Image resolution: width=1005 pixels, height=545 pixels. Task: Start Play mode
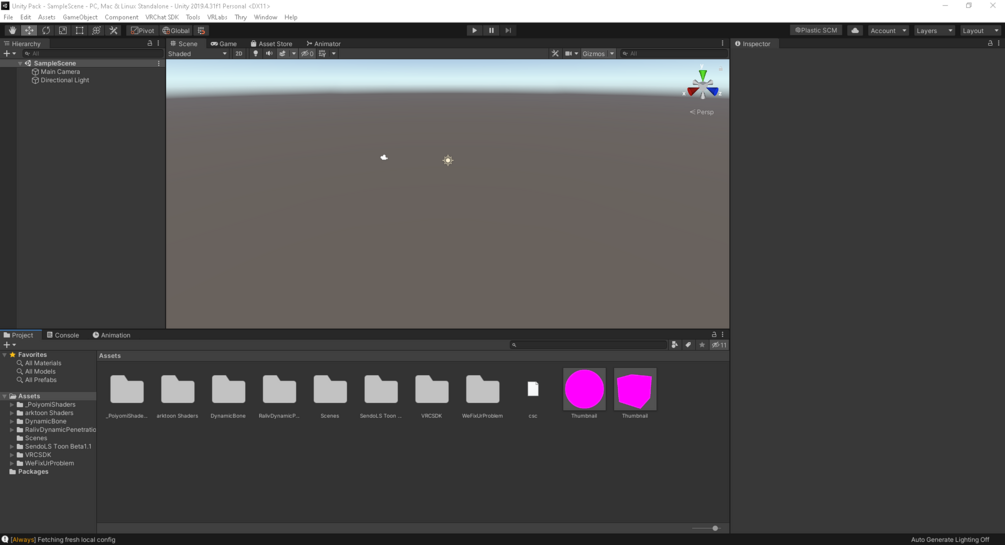[474, 30]
